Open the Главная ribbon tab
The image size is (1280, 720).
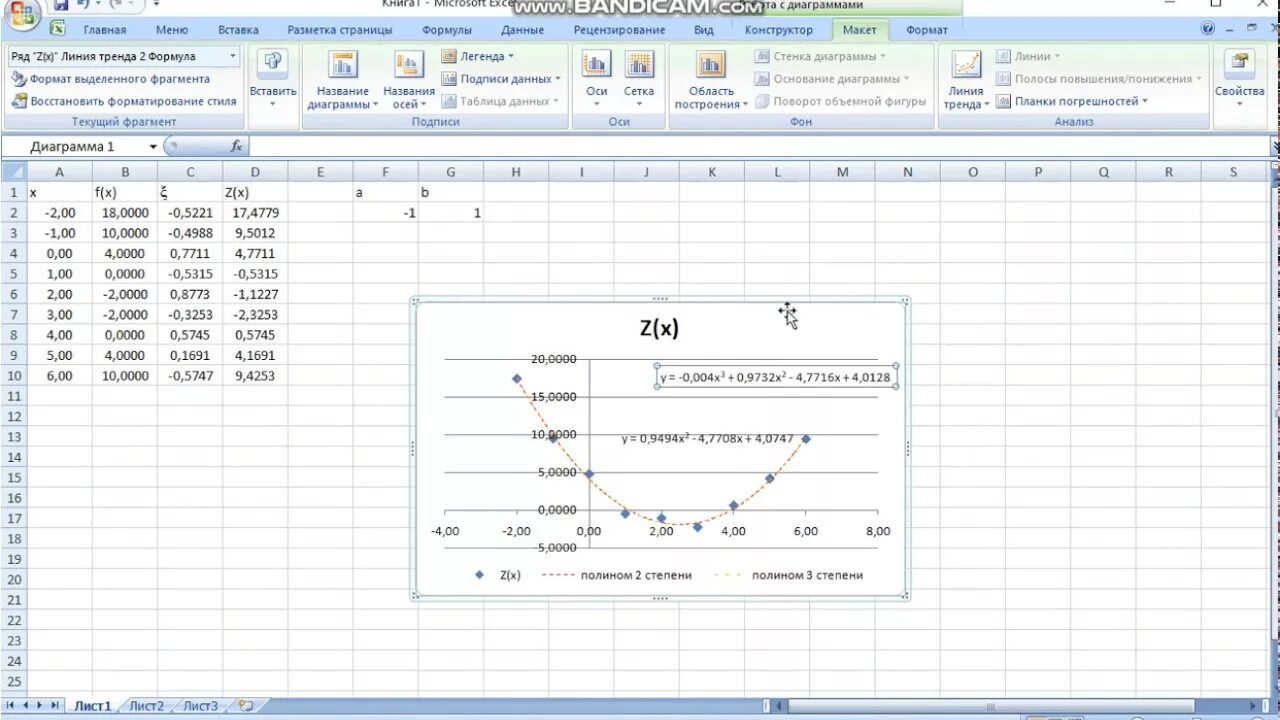tap(105, 30)
